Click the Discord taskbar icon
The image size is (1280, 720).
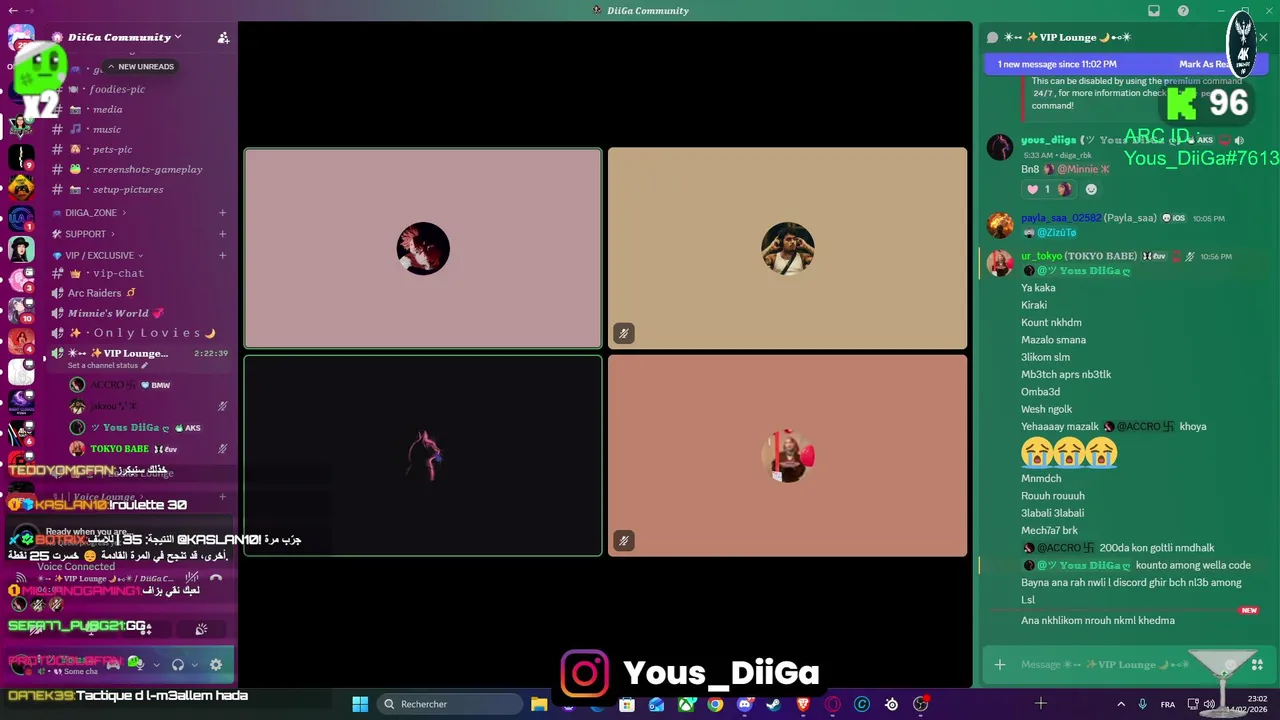coord(744,704)
